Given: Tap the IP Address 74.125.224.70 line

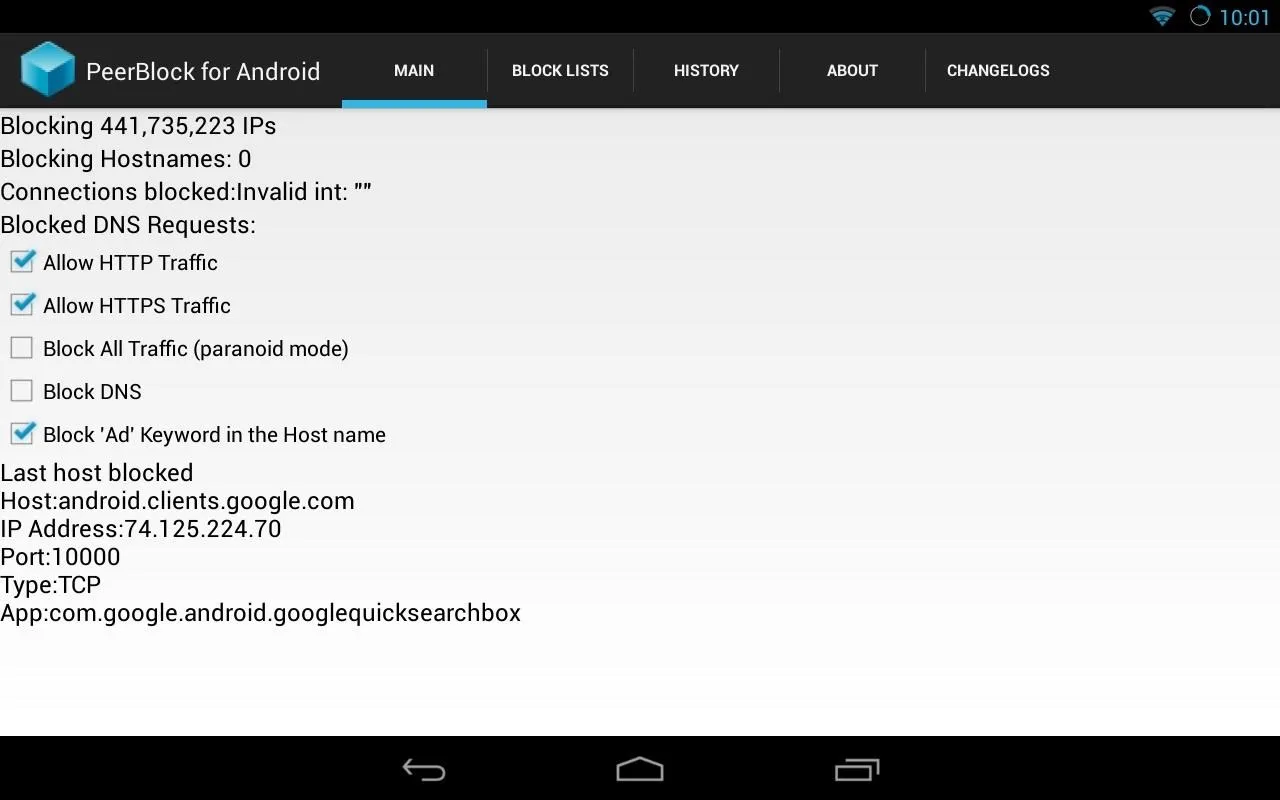Looking at the screenshot, I should click(141, 529).
